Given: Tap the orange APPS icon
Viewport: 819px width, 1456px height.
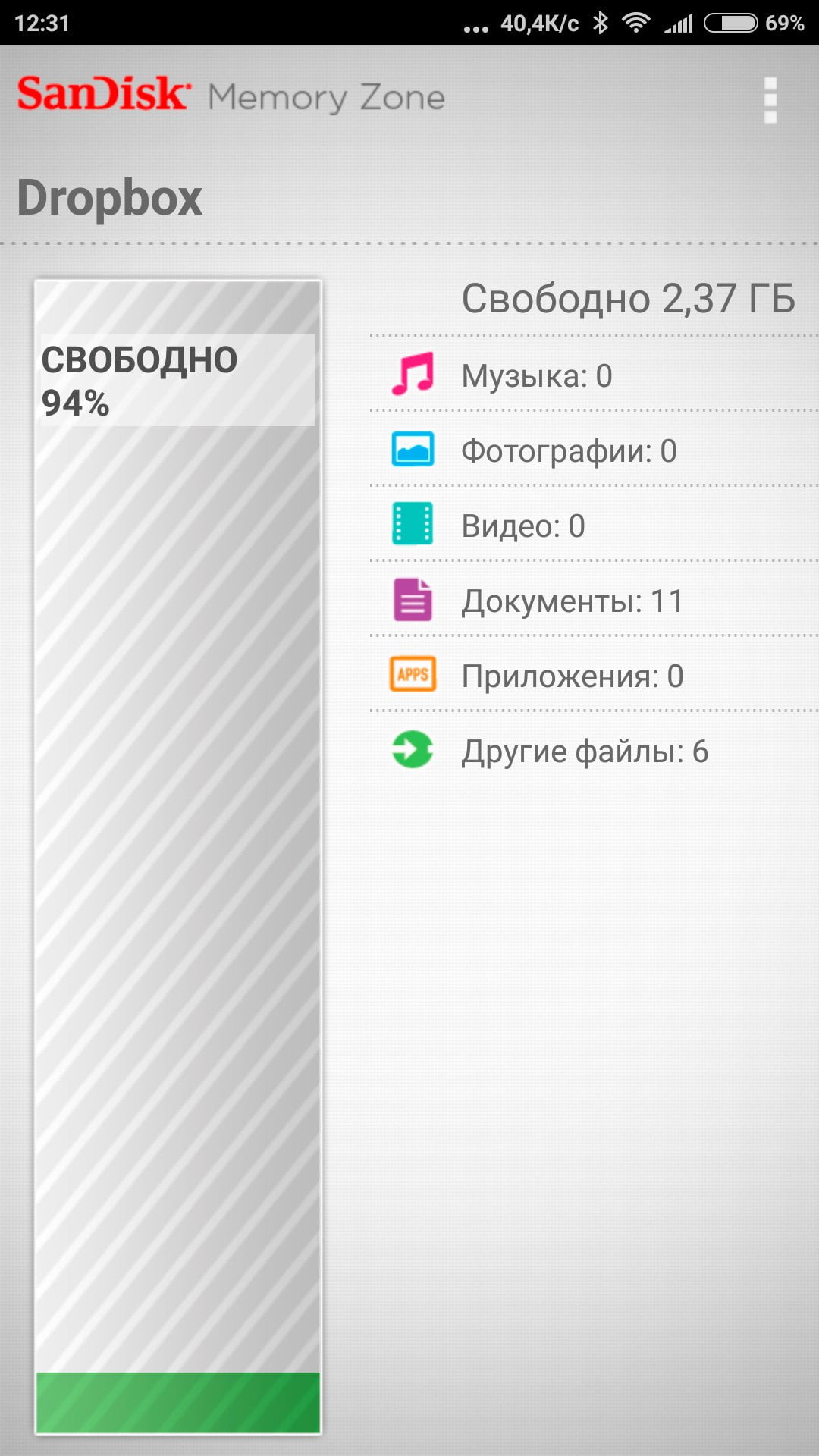Looking at the screenshot, I should pyautogui.click(x=413, y=674).
